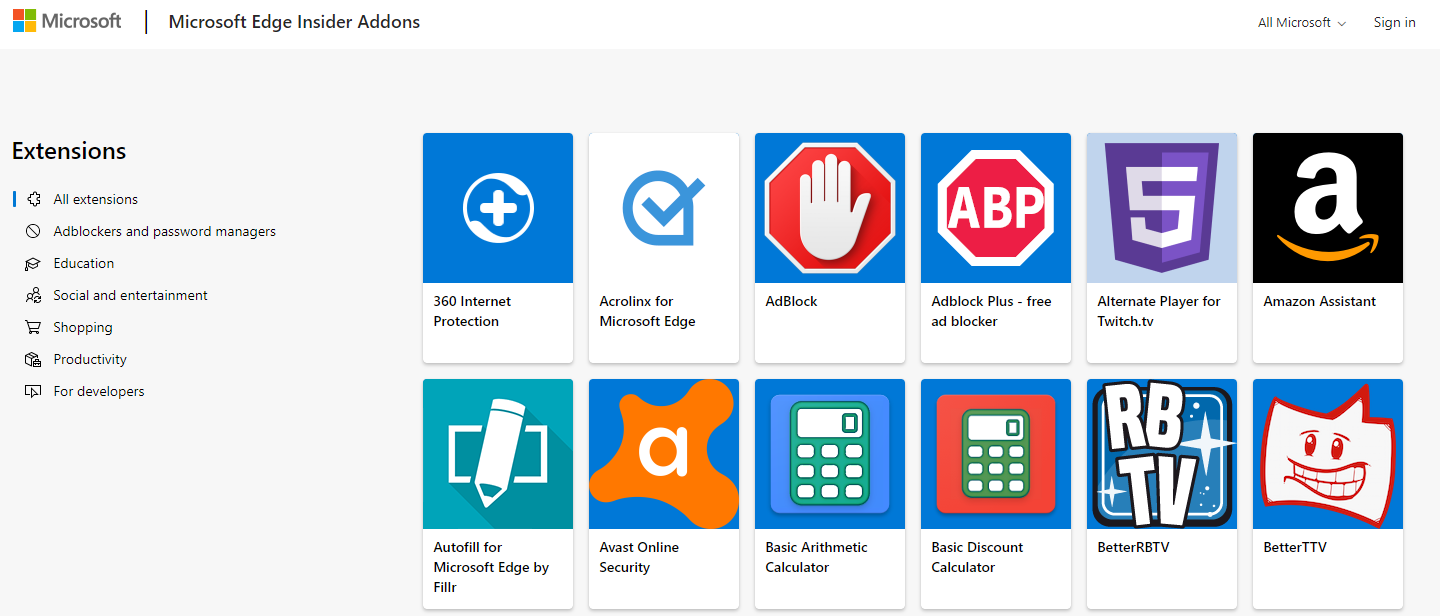This screenshot has height=616, width=1440.
Task: Click the Extensions heading
Action: 69,151
